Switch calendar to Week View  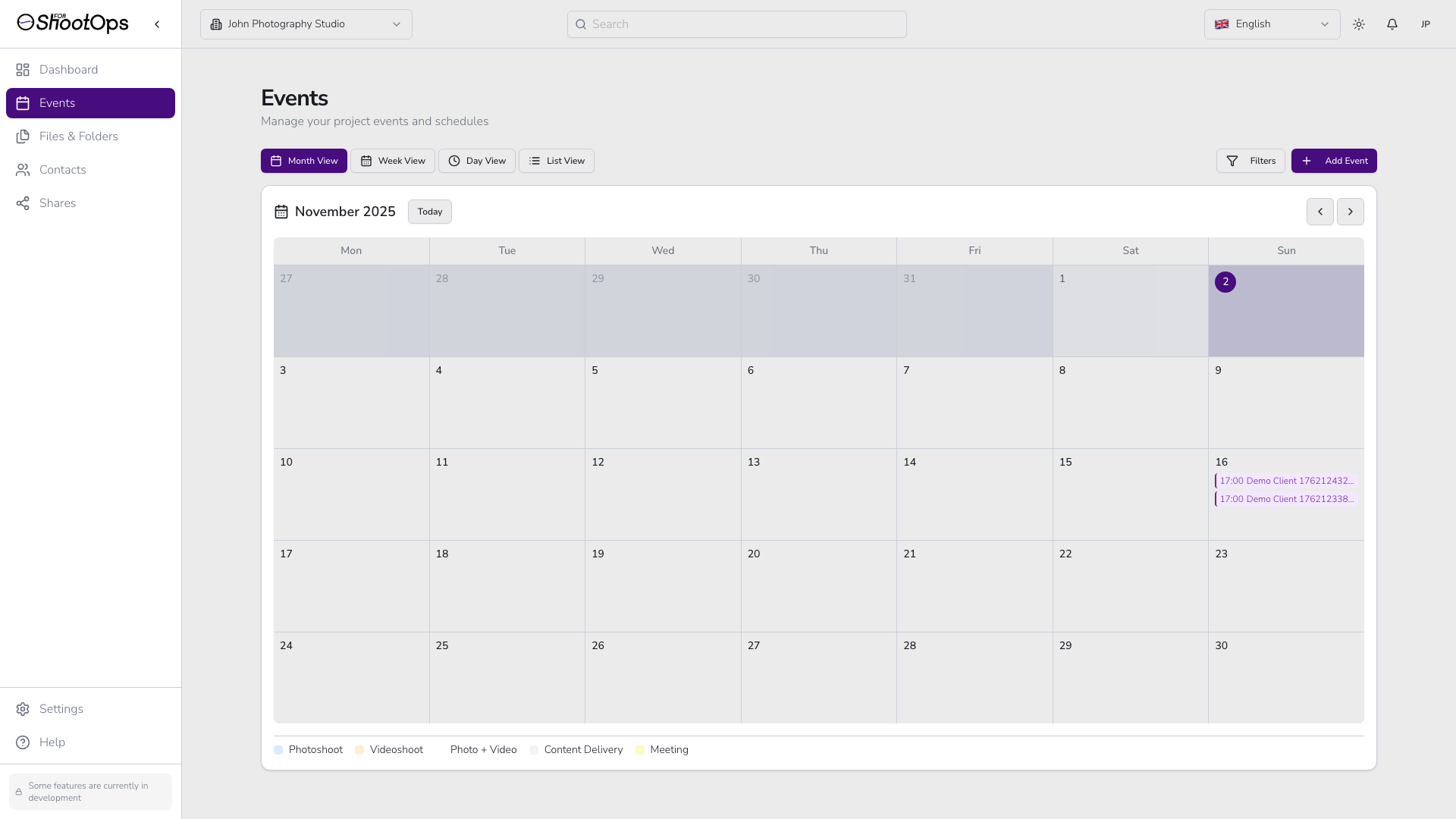pos(392,161)
